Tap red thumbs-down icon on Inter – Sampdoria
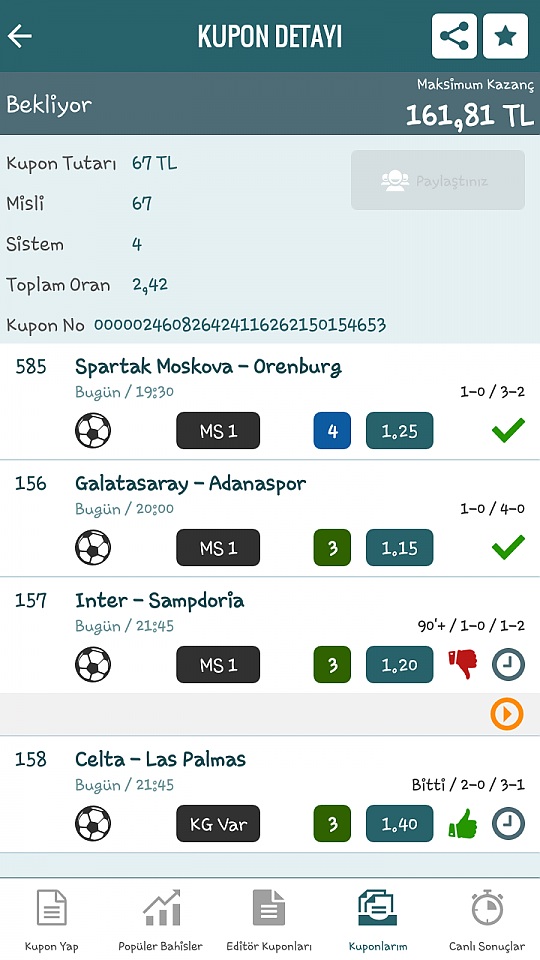The width and height of the screenshot is (540, 960). point(463,664)
